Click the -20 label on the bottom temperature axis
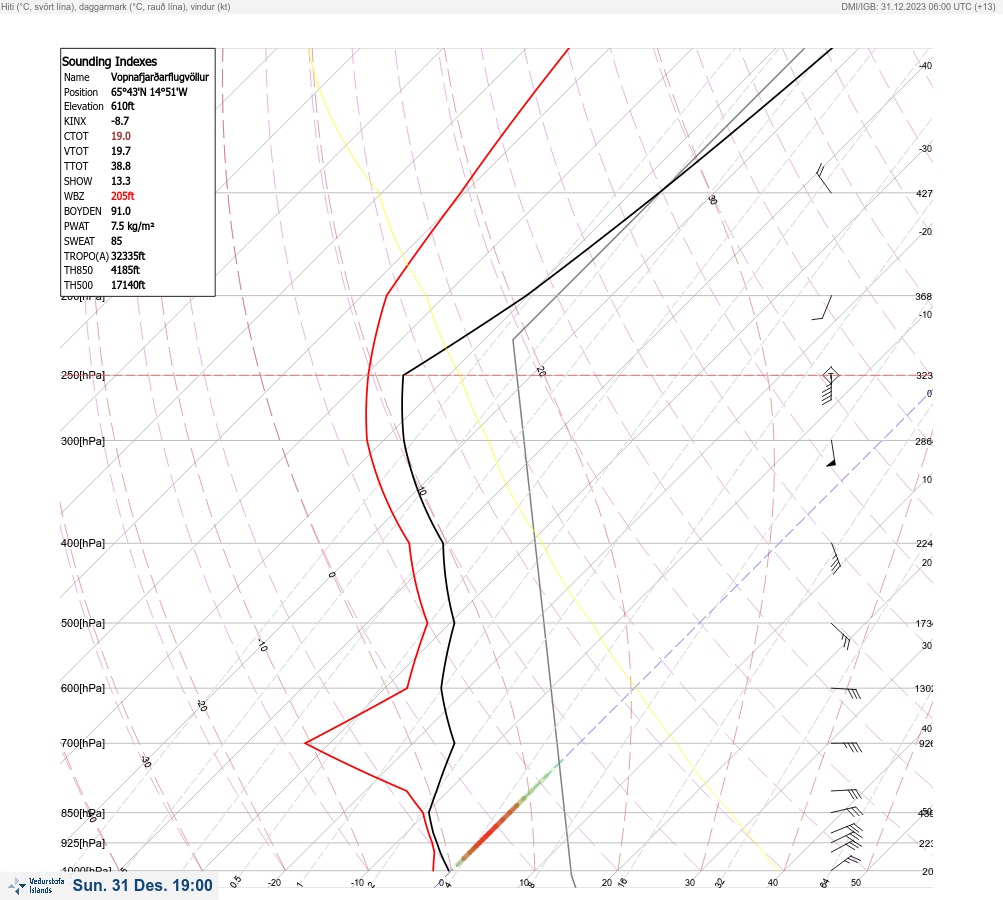The width and height of the screenshot is (1003, 900). [x=274, y=883]
